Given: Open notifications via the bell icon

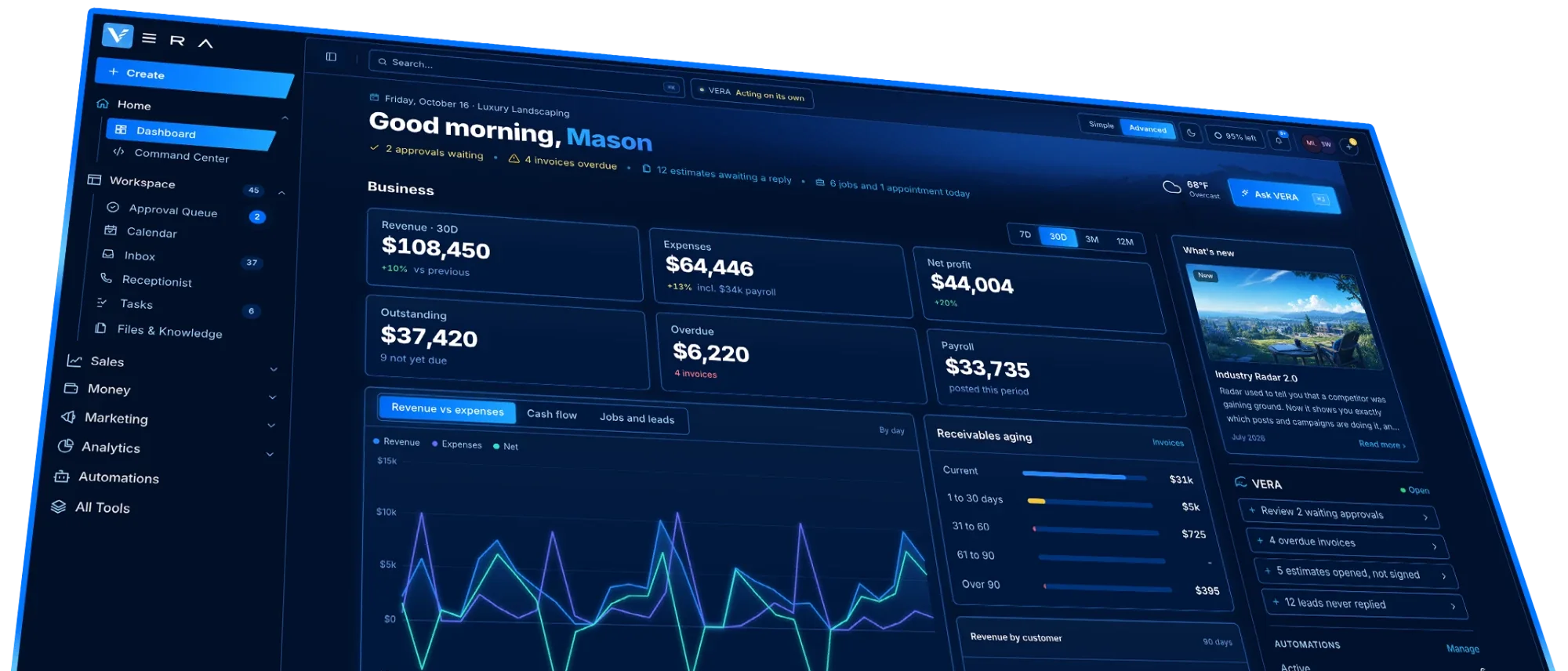Looking at the screenshot, I should tap(1279, 140).
